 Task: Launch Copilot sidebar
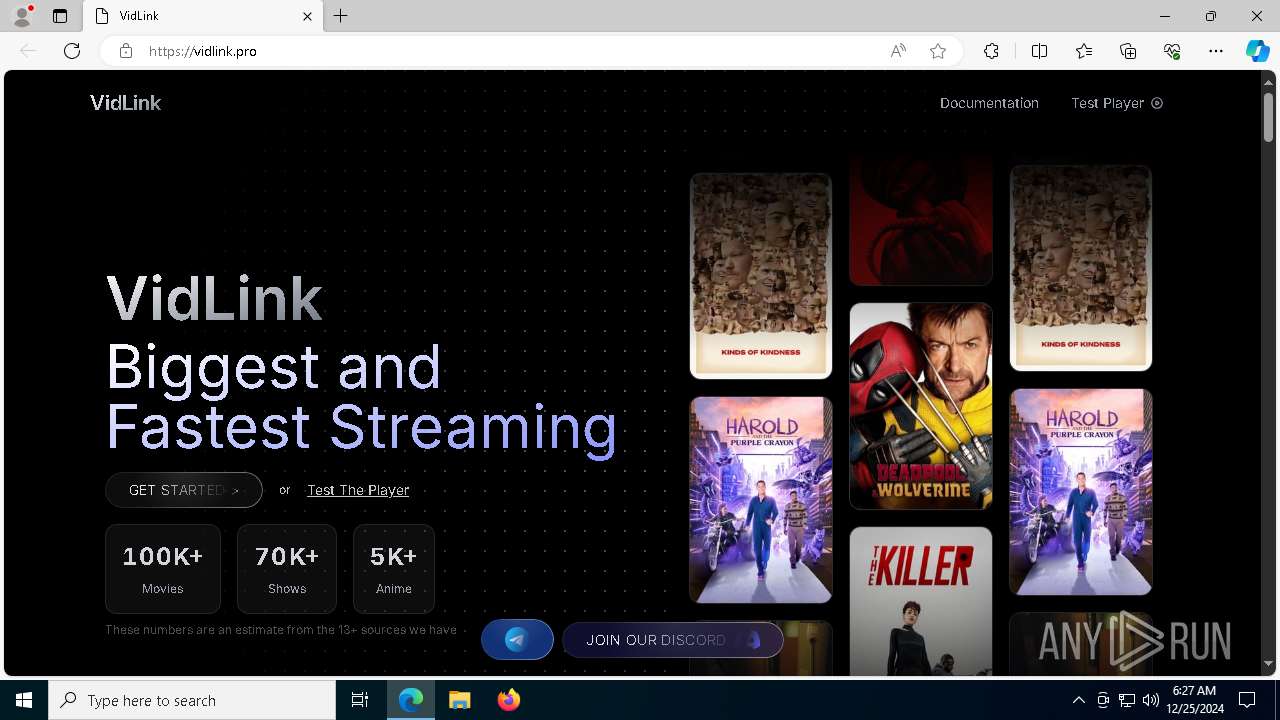(x=1257, y=51)
